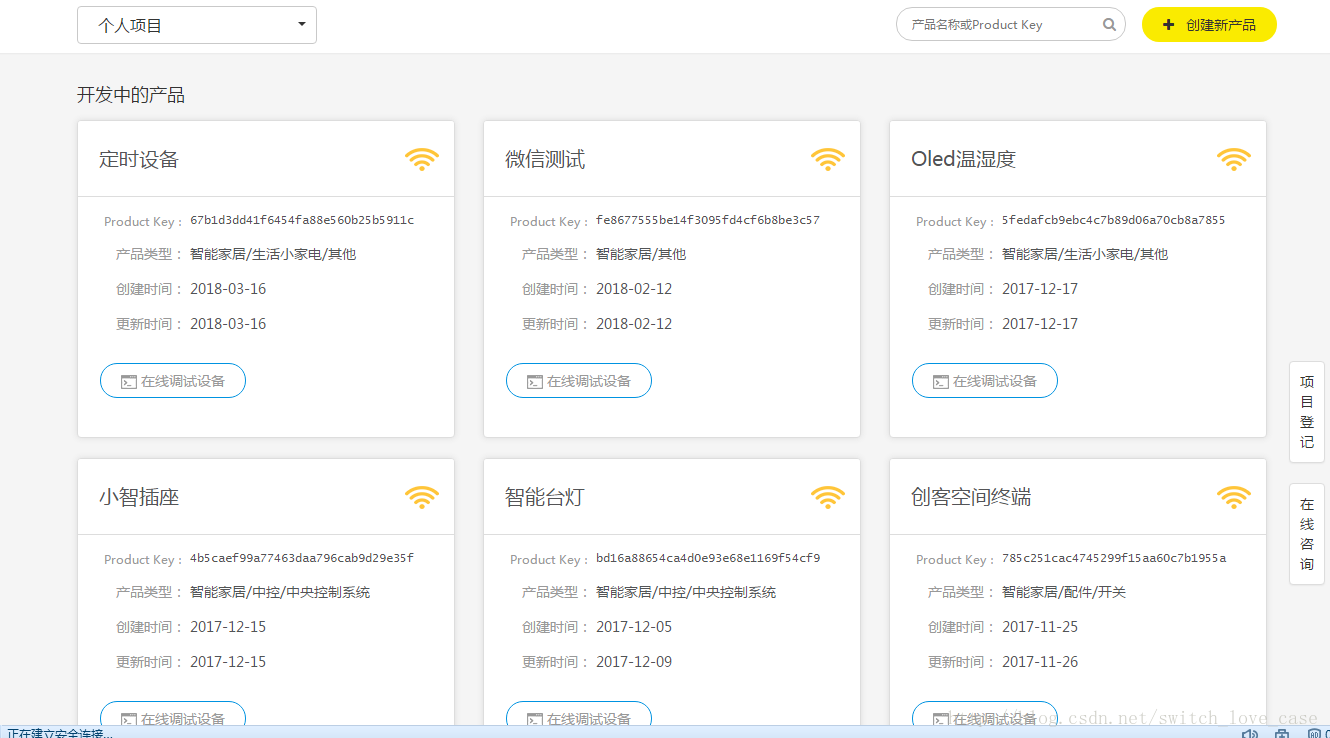Image resolution: width=1330 pixels, height=738 pixels.
Task: Click the Wi-Fi icon on 微信测试 card
Action: click(827, 159)
